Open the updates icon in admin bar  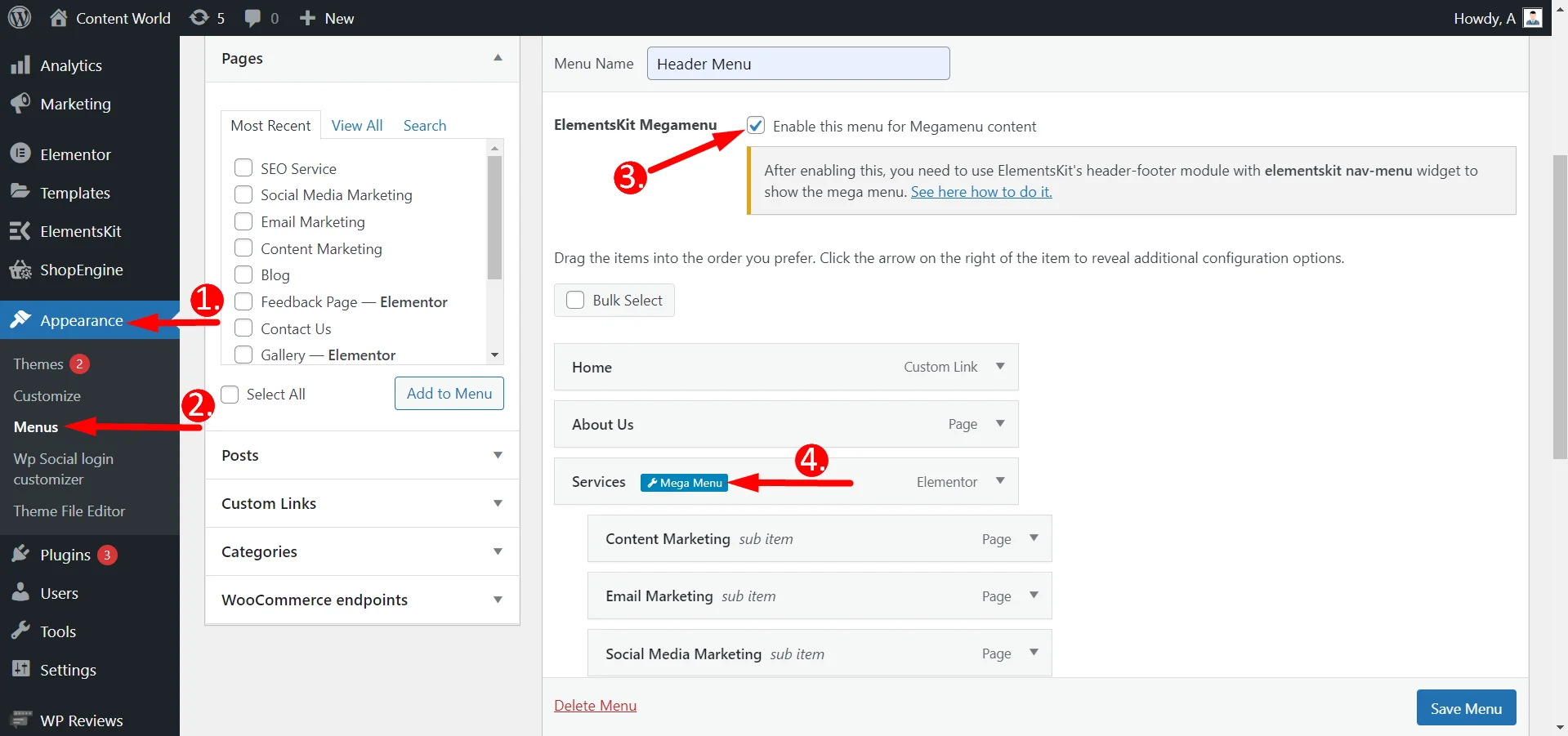coord(199,17)
